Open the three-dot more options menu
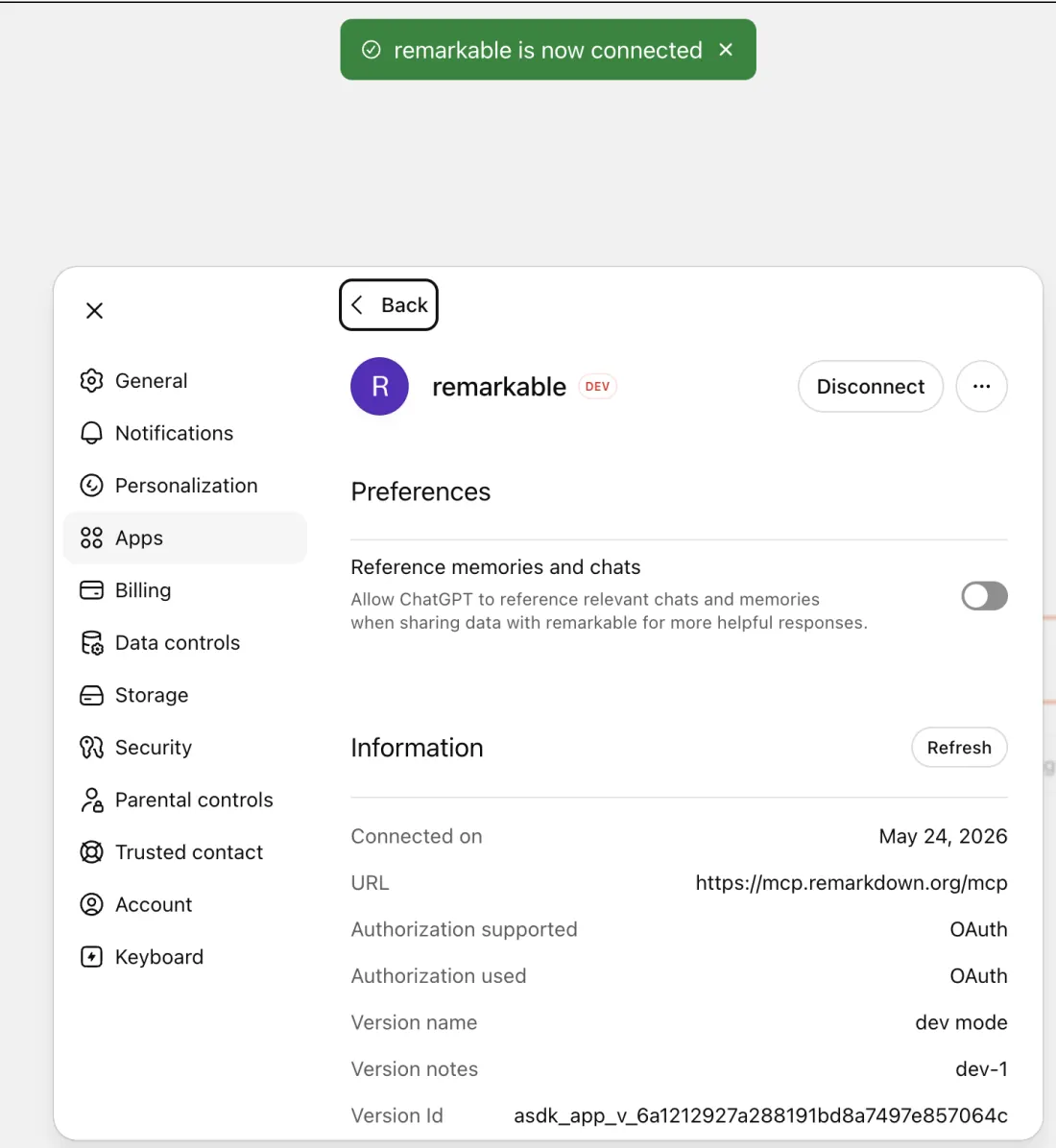The width and height of the screenshot is (1056, 1148). 981,387
